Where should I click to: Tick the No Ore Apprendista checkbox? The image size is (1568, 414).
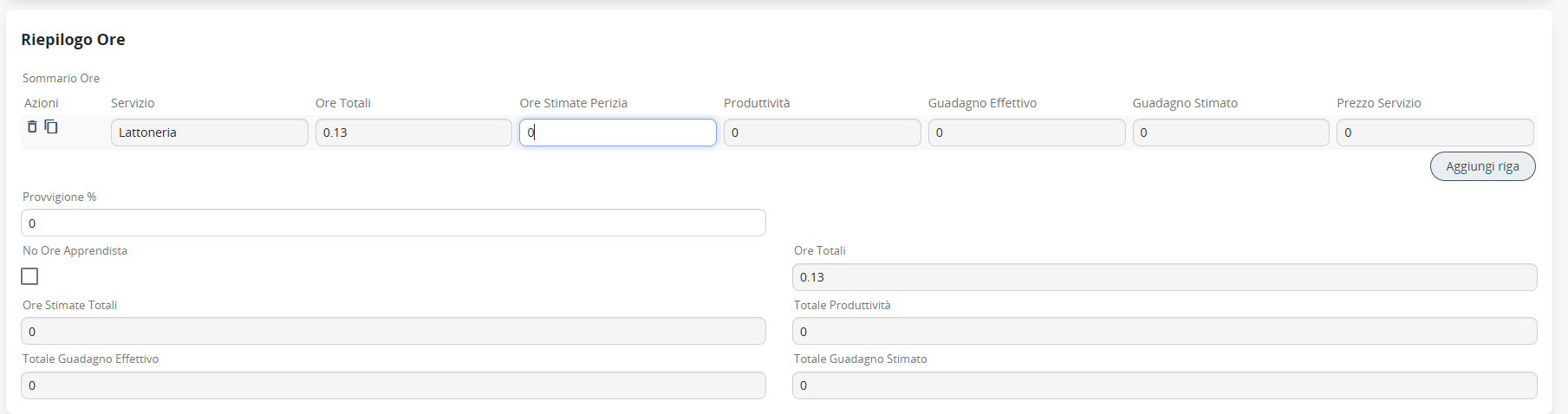pos(29,276)
